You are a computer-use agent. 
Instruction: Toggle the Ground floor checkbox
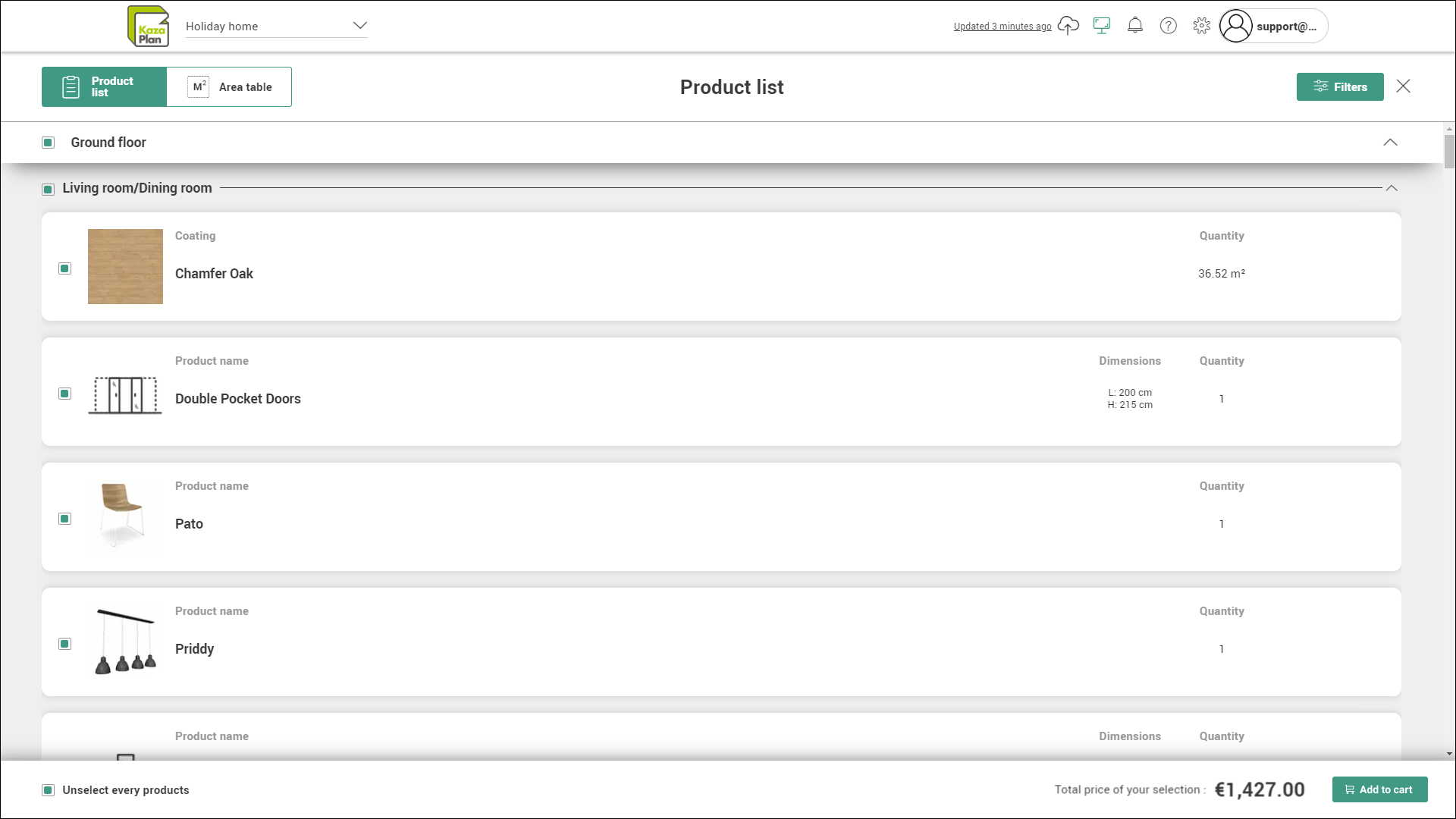pos(49,143)
